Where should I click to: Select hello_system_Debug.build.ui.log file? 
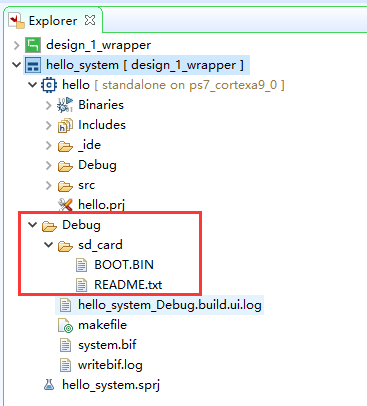point(170,305)
